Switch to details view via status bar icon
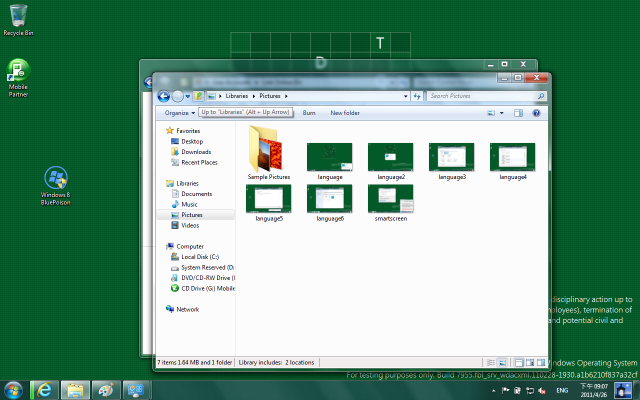The image size is (640, 400). [x=491, y=362]
